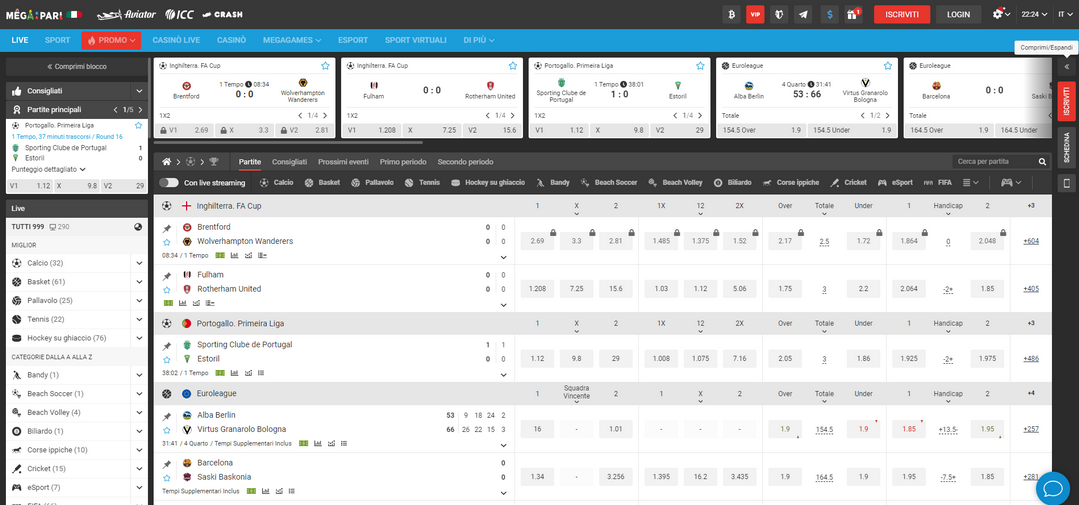
Task: Open +604 more markets for Brentford
Action: [x=1031, y=241]
